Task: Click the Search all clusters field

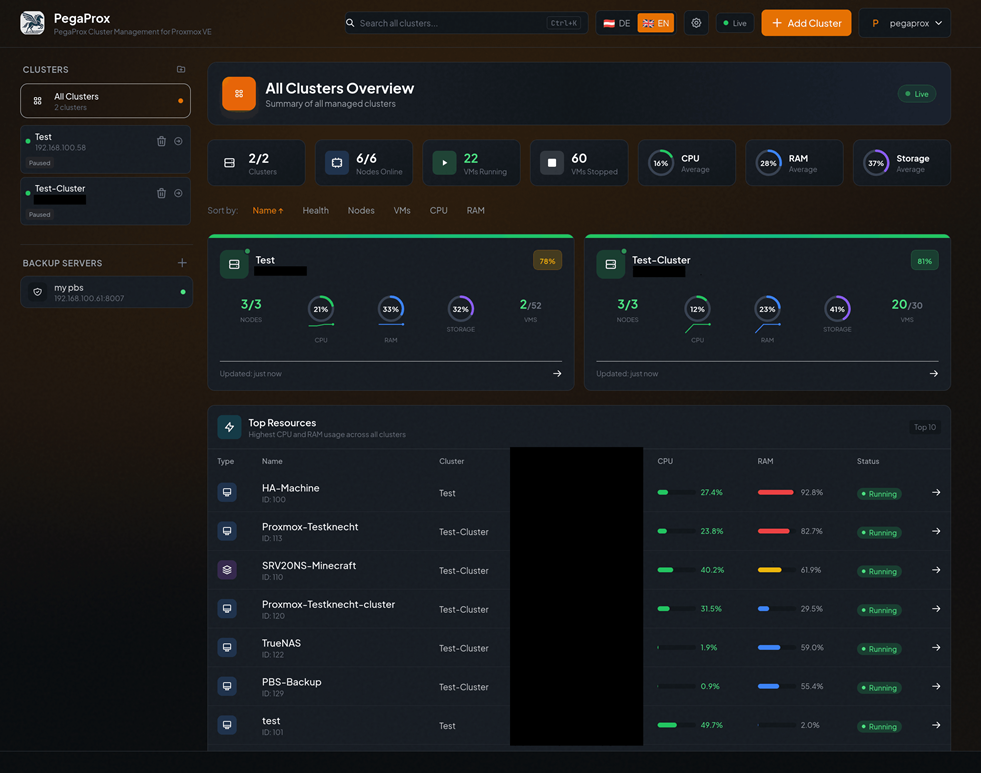Action: pos(466,23)
